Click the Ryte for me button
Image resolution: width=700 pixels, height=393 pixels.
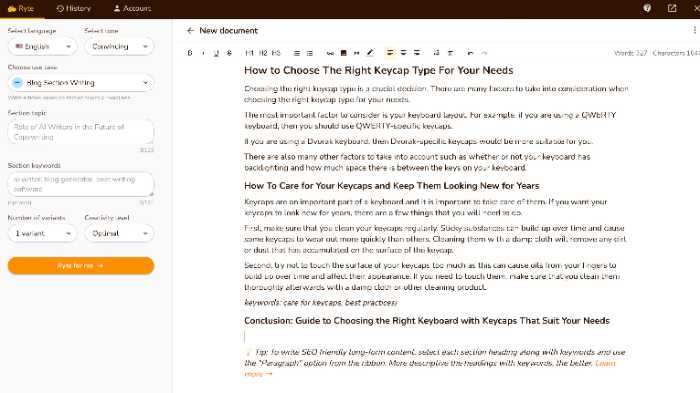pos(81,266)
